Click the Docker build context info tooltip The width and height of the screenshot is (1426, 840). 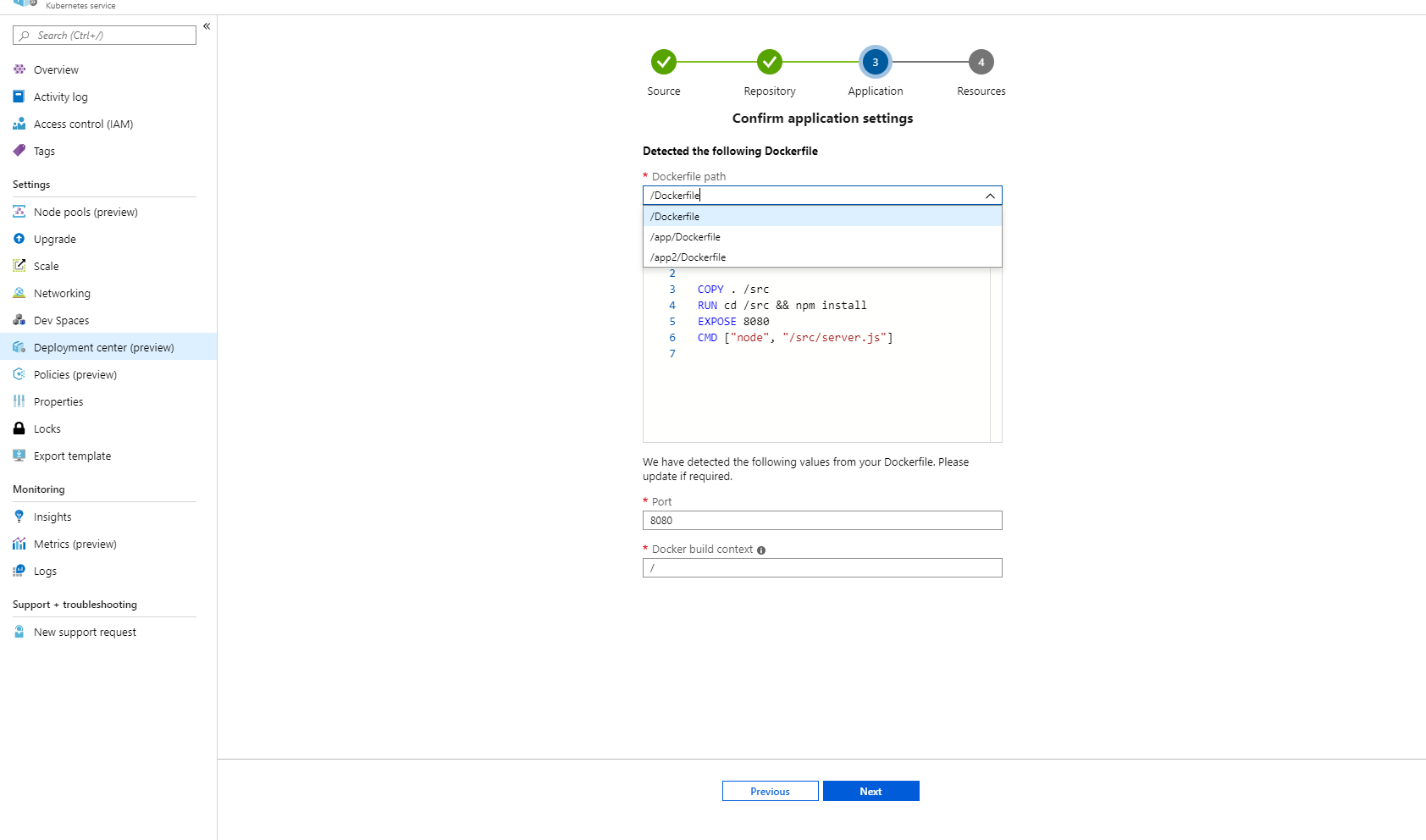761,550
